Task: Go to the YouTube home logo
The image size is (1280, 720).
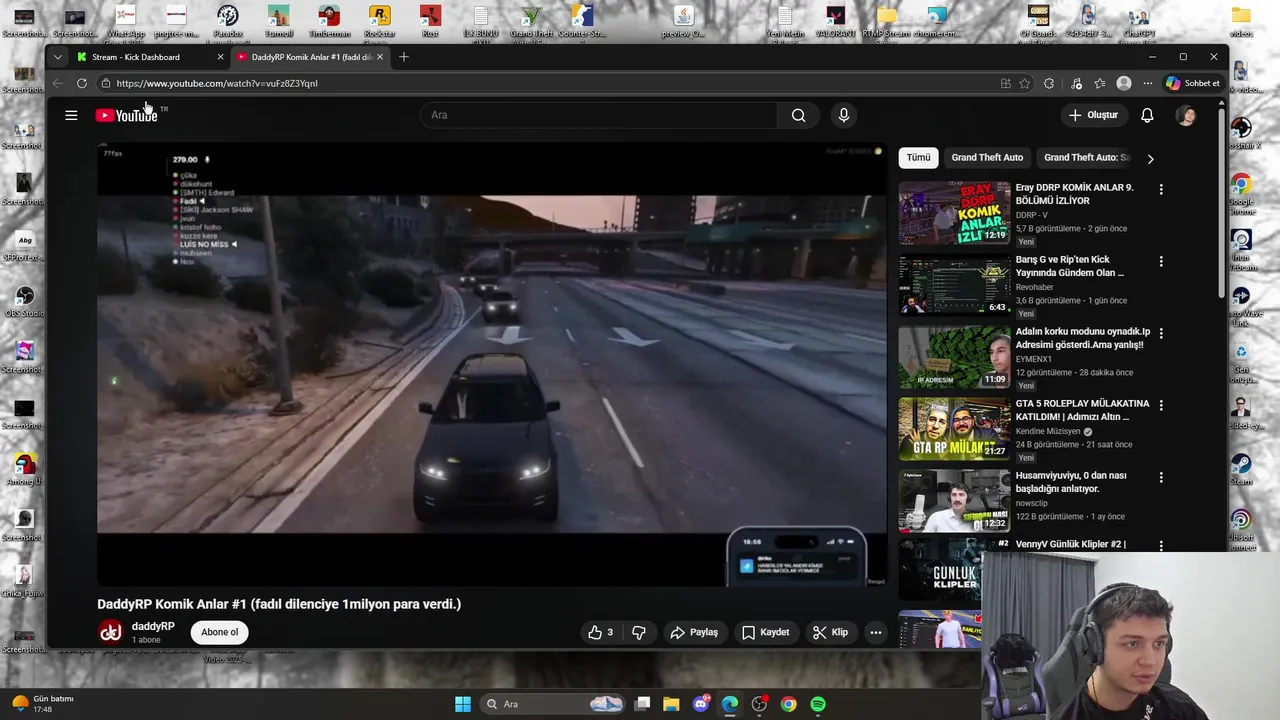Action: [x=127, y=115]
